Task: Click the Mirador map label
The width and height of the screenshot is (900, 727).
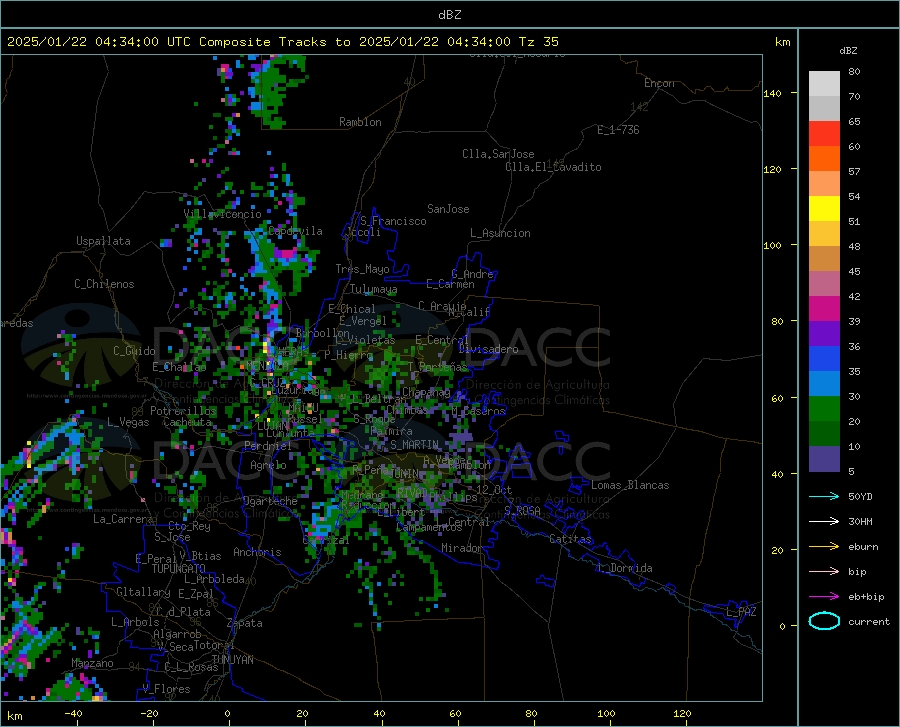Action: [x=461, y=548]
